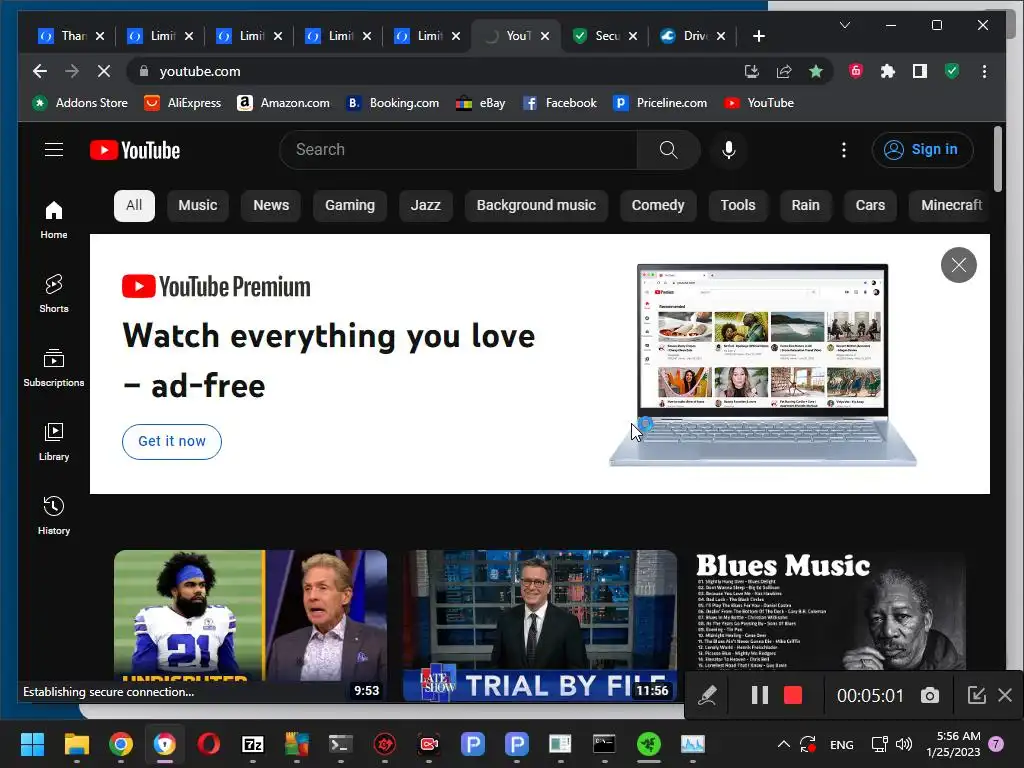The width and height of the screenshot is (1024, 768).
Task: Stop page loading button
Action: [104, 71]
